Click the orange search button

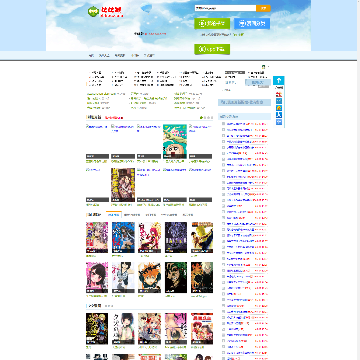point(263,8)
